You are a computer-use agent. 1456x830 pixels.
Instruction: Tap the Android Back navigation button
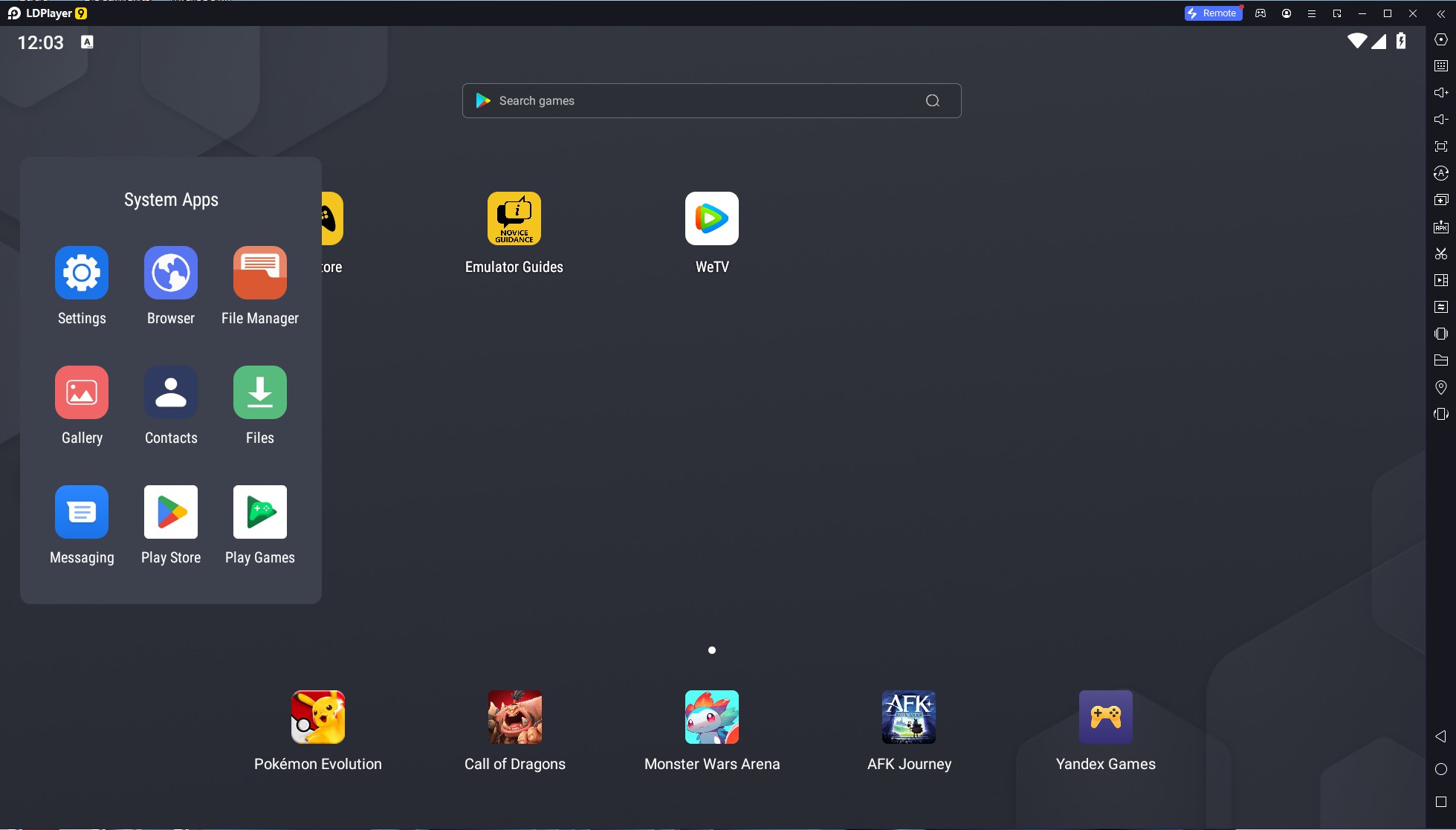click(1440, 736)
